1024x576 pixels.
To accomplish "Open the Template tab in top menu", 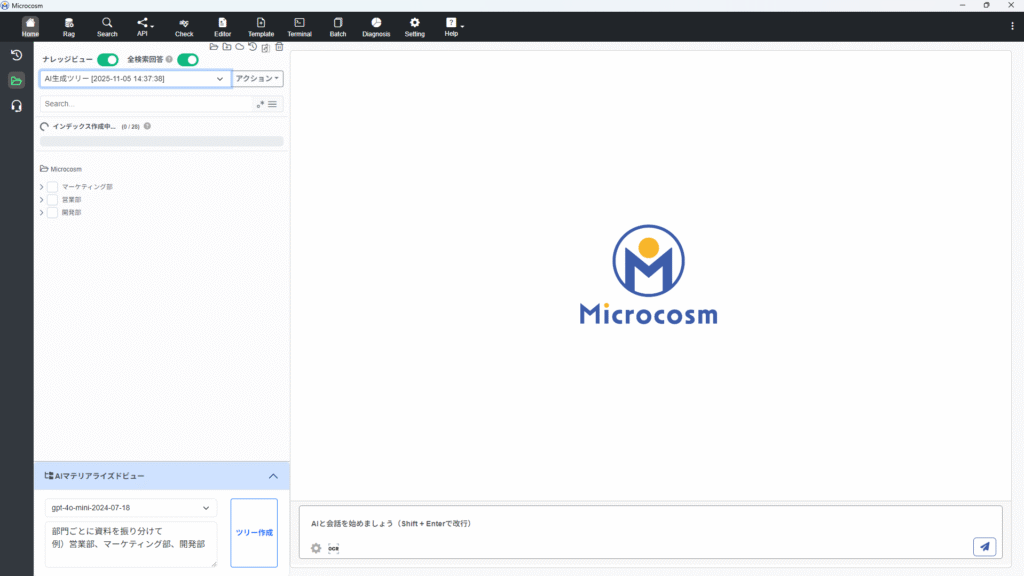I will pyautogui.click(x=261, y=26).
